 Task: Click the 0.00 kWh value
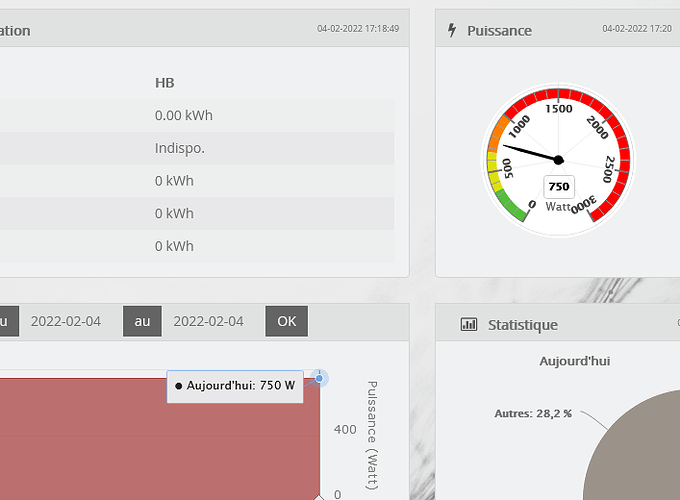click(x=184, y=115)
